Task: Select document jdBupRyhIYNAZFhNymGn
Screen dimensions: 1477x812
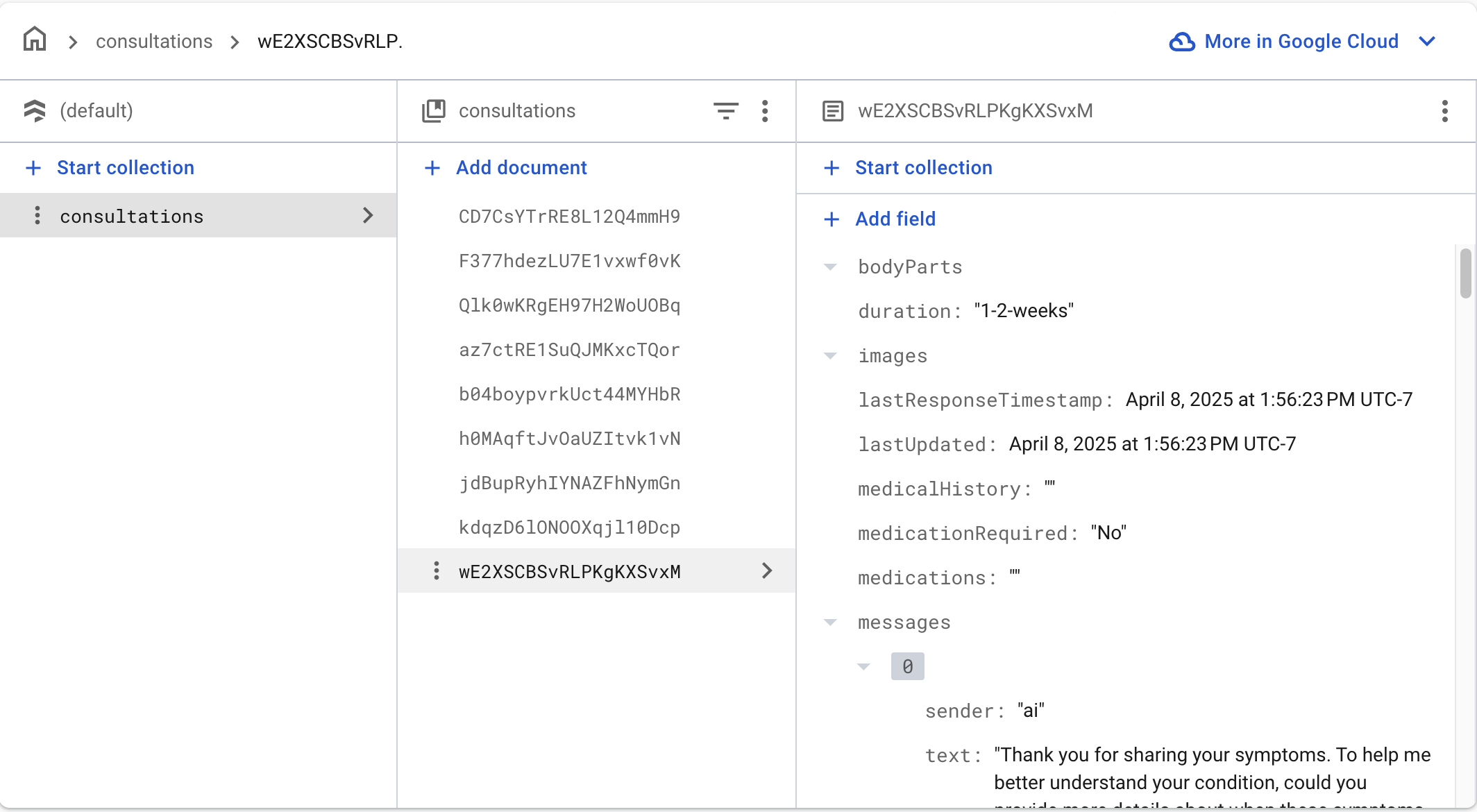Action: click(569, 483)
